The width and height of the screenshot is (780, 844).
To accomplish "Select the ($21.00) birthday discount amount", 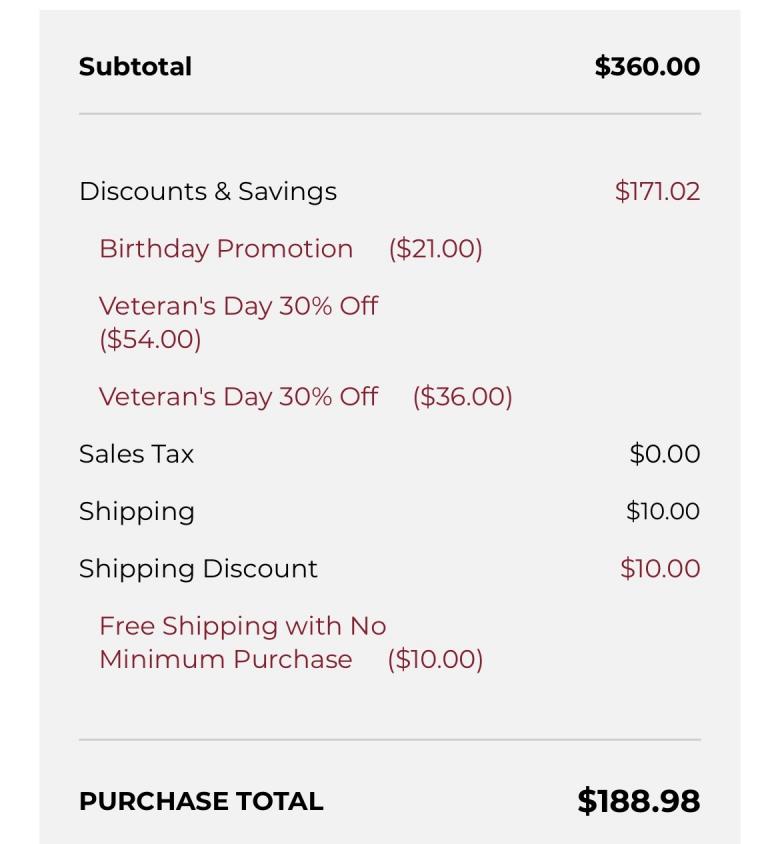I will coord(436,249).
